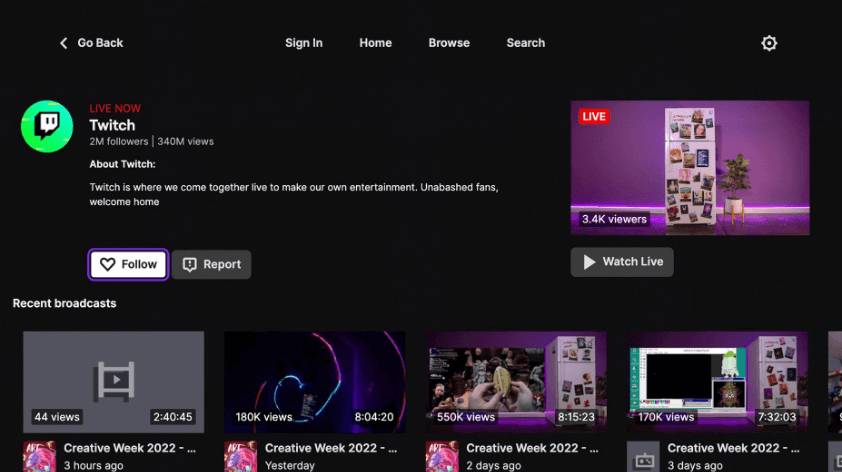
Task: Click the play triangle in Watch Live
Action: (589, 262)
